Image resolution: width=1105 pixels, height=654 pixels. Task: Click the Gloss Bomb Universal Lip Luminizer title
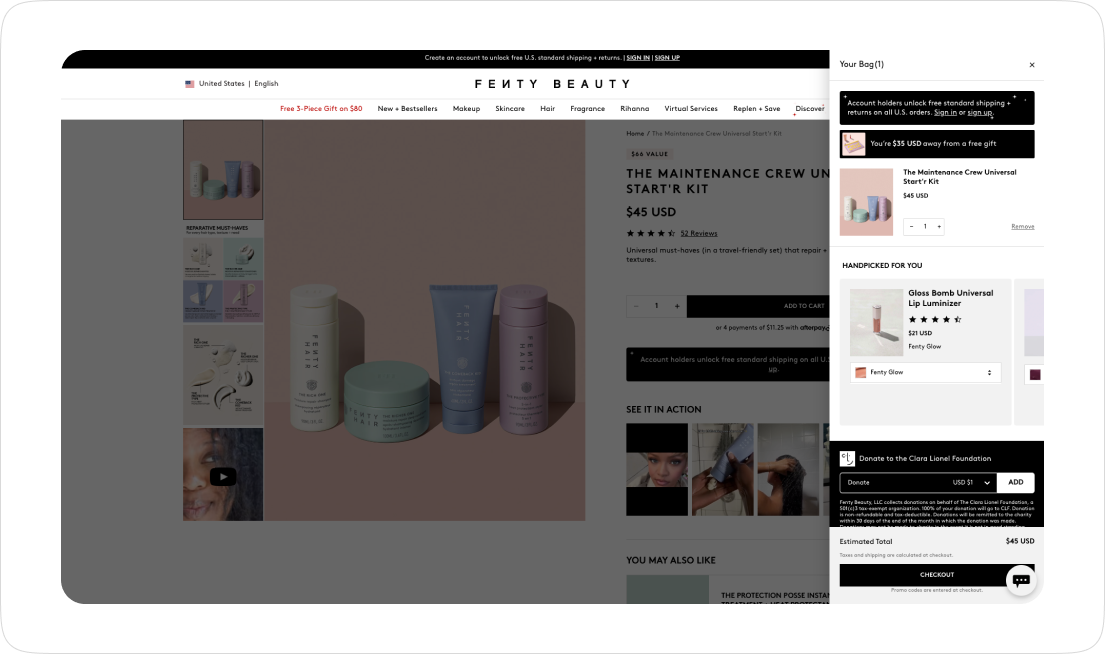point(950,298)
